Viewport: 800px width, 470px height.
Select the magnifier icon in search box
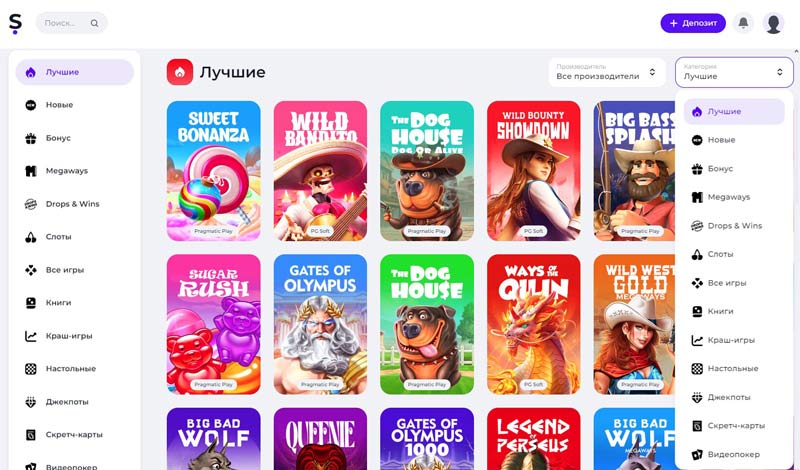point(94,23)
